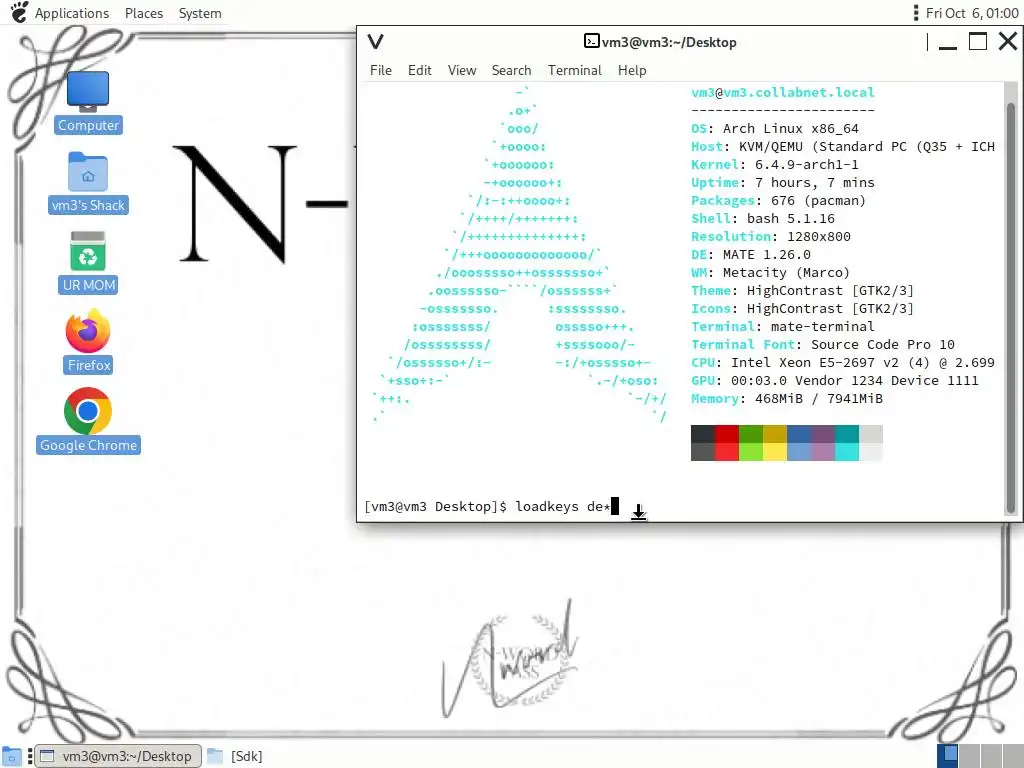The image size is (1024, 768).
Task: Click the 'Kernel: 6.4.9-arch1-1' line
Action: 775,165
